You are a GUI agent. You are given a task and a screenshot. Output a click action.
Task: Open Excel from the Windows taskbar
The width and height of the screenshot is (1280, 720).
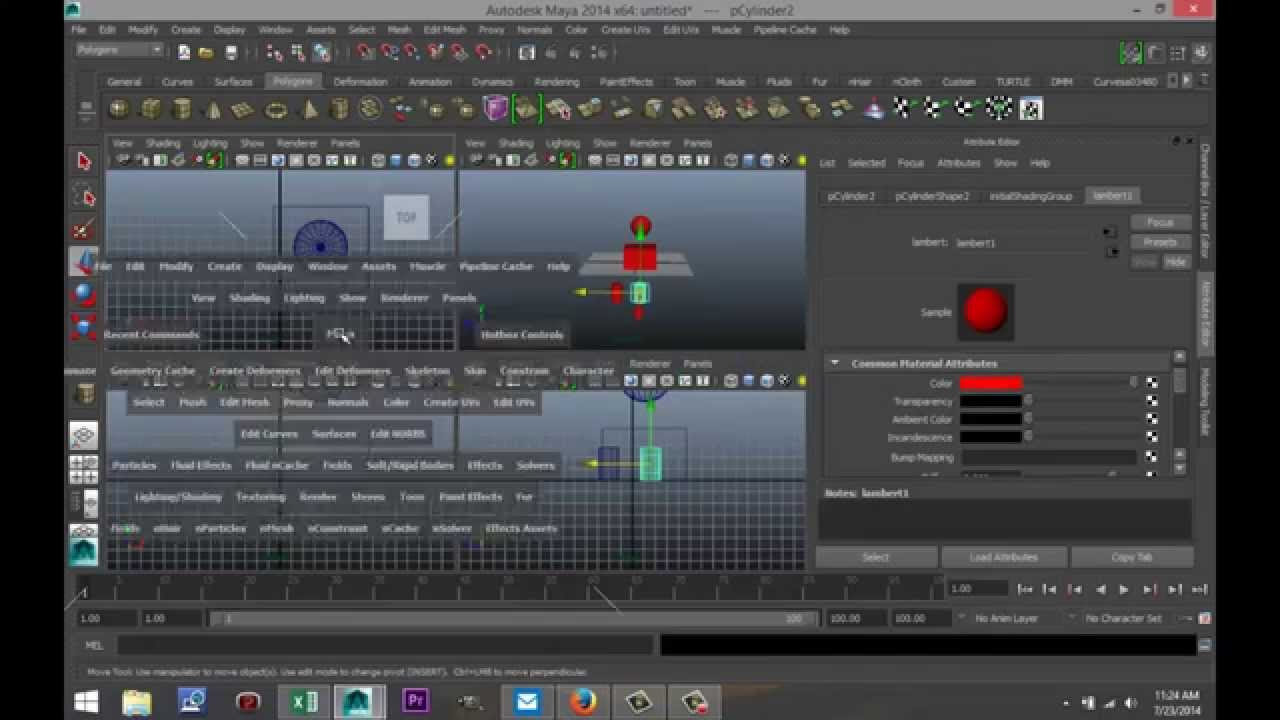[303, 702]
